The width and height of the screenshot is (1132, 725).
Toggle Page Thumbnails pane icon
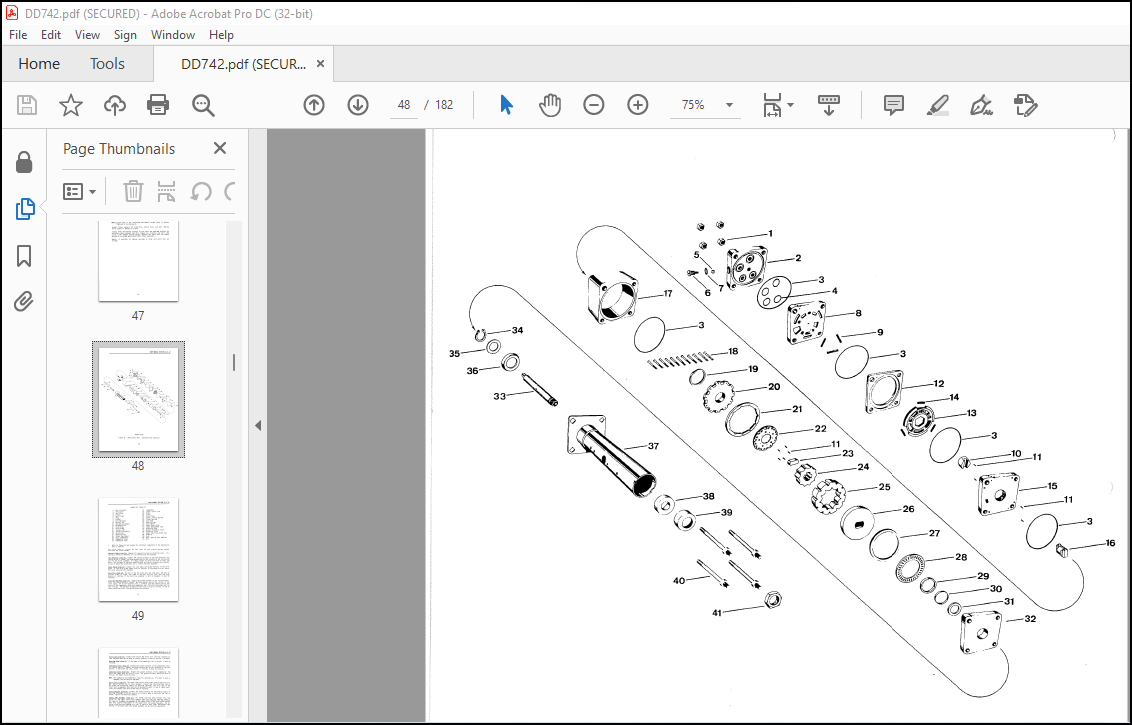(x=25, y=209)
